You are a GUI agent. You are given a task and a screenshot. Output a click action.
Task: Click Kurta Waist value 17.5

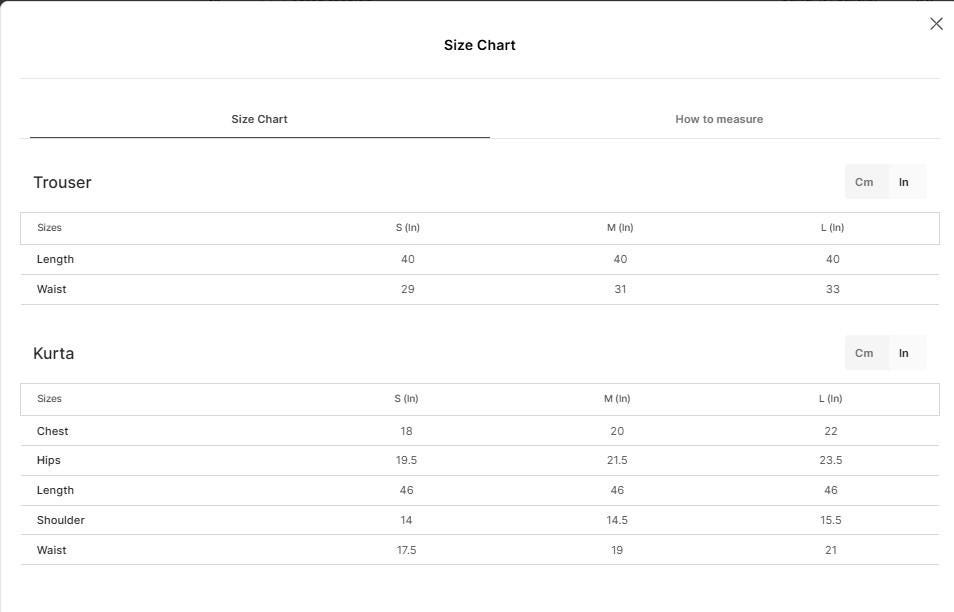pos(406,550)
